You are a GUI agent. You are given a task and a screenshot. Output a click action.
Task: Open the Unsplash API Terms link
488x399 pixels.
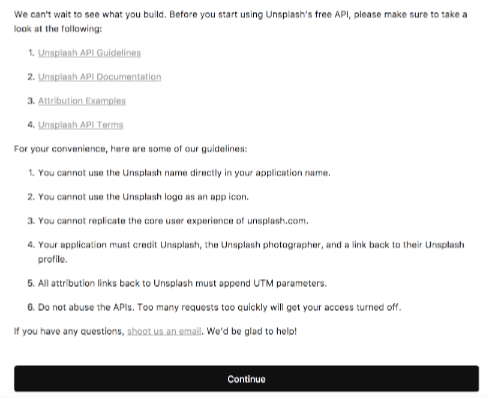click(81, 125)
